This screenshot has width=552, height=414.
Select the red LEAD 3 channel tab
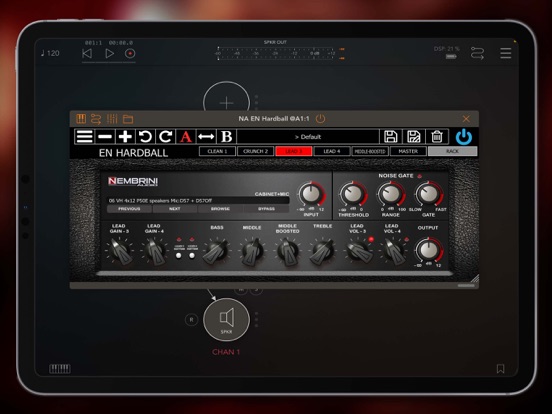pyautogui.click(x=294, y=151)
